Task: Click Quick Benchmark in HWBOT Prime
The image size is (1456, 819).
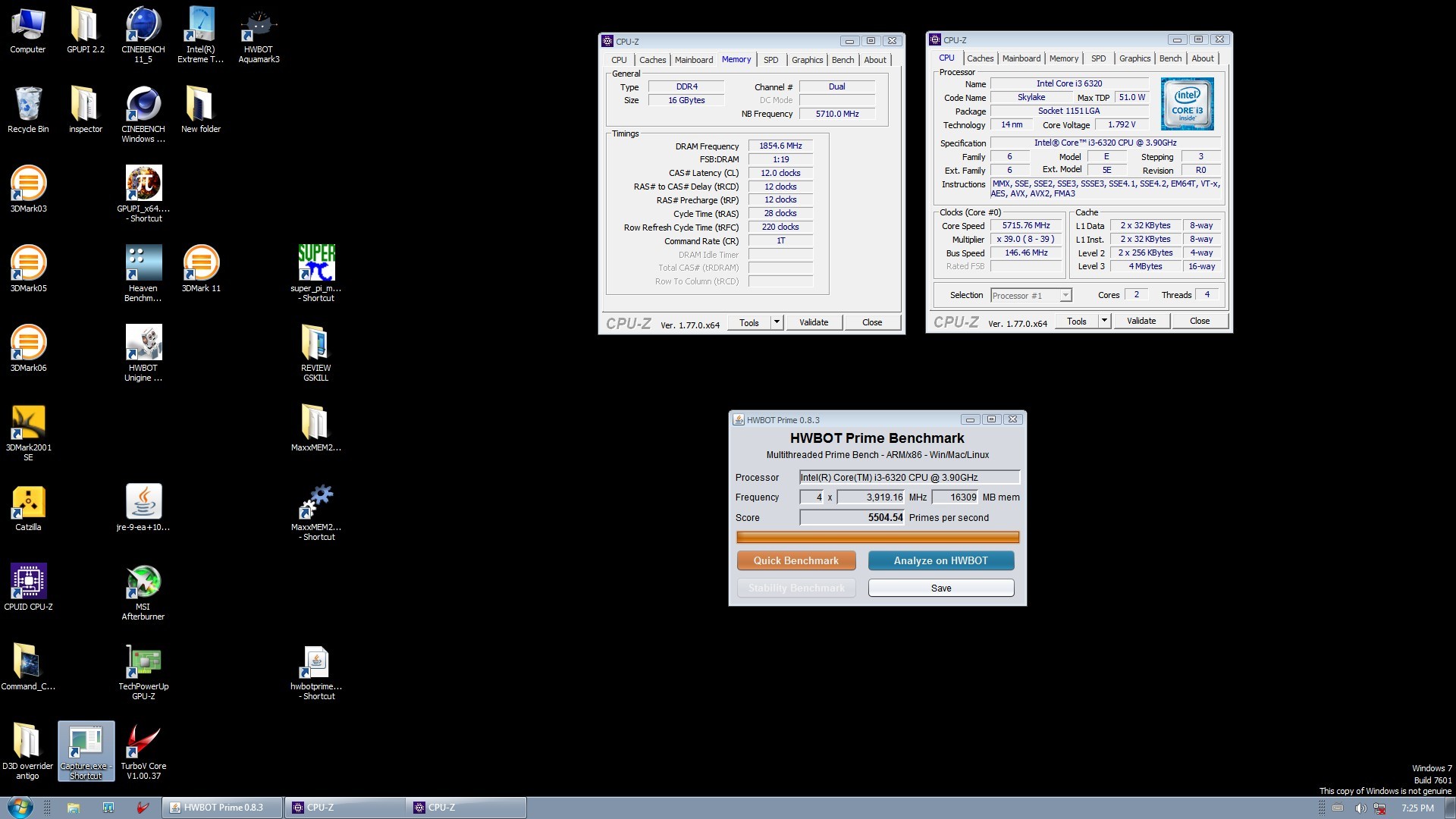Action: pos(796,560)
